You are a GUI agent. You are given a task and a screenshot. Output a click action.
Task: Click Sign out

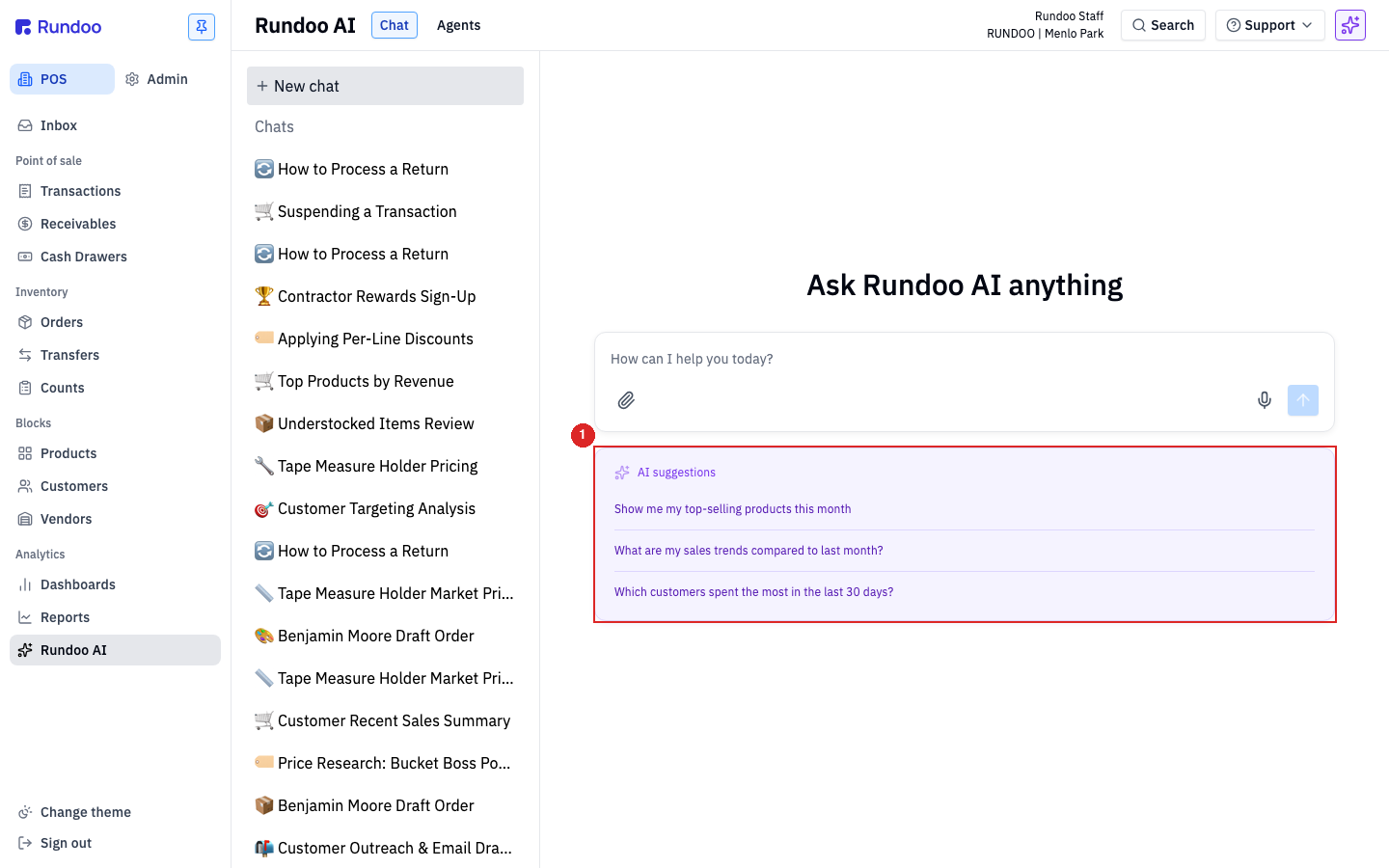[116, 843]
